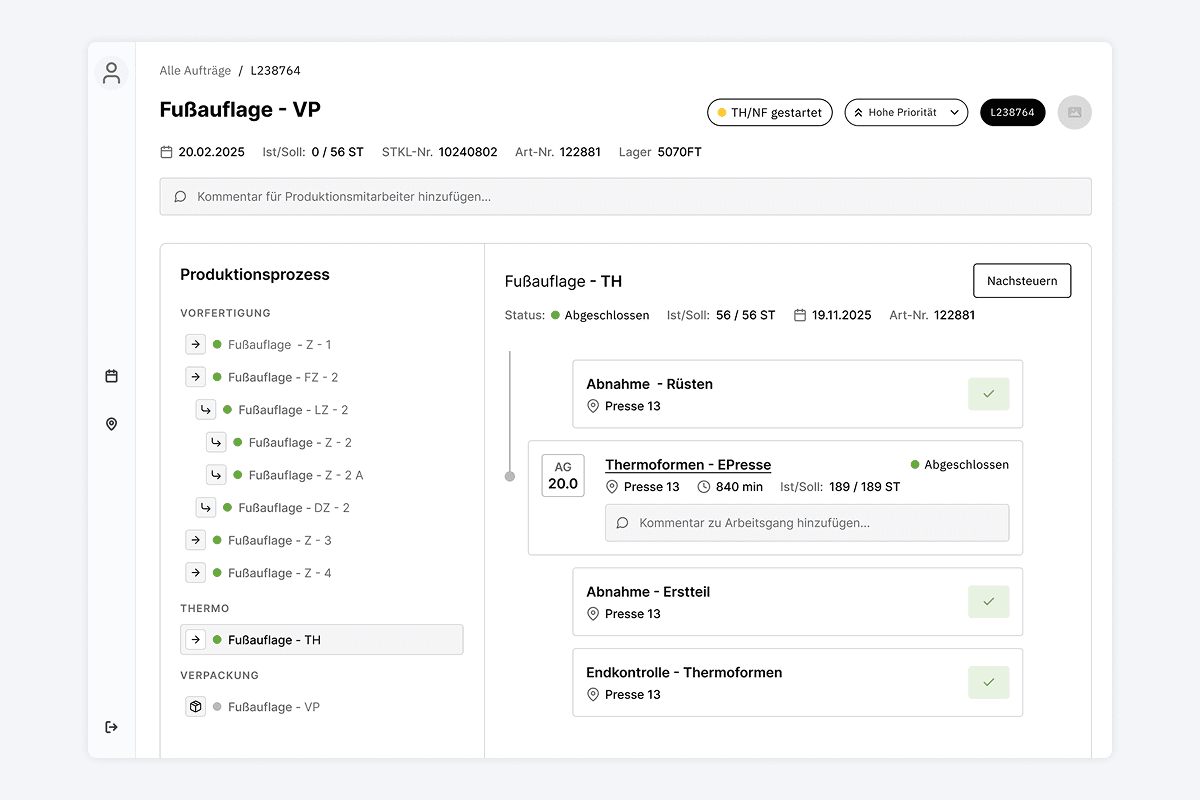The height and width of the screenshot is (800, 1200).
Task: Click the calendar icon beside 20.02.2025
Action: point(166,152)
